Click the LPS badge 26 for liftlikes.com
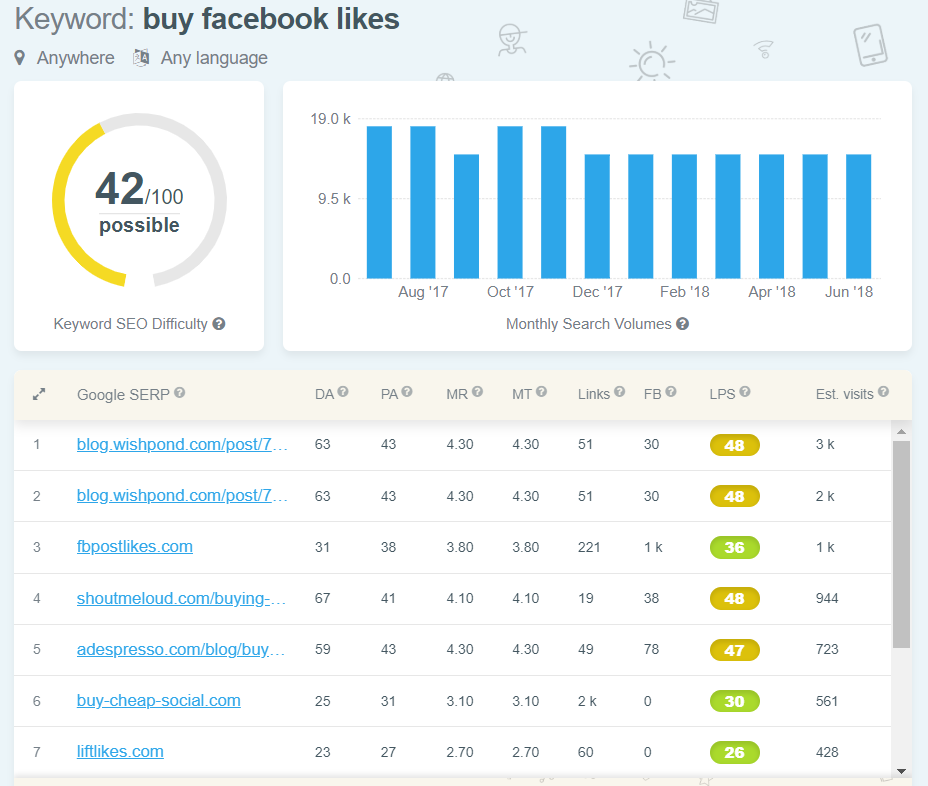Image resolution: width=928 pixels, height=786 pixels. [x=734, y=752]
